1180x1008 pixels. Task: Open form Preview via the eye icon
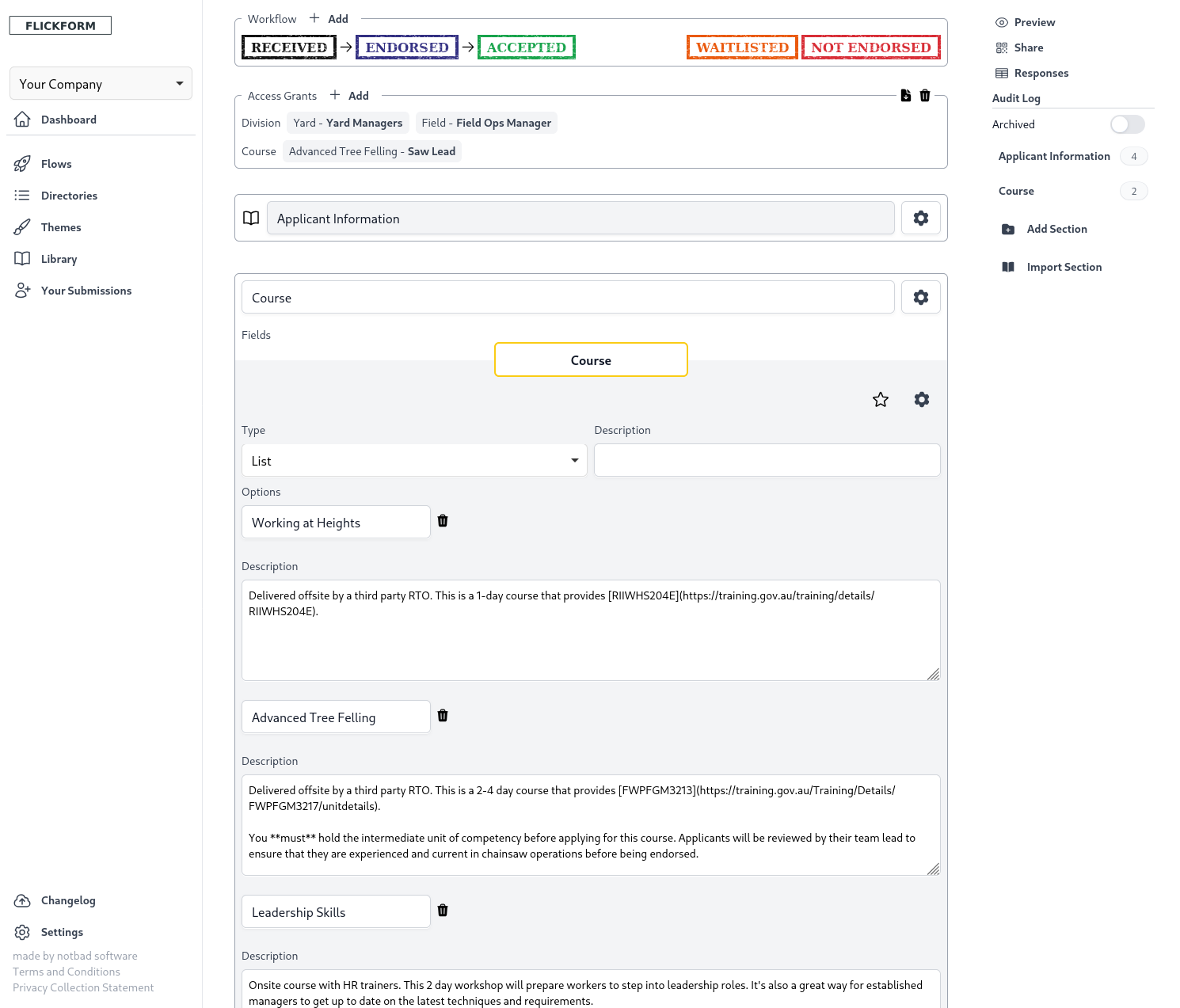click(1002, 21)
